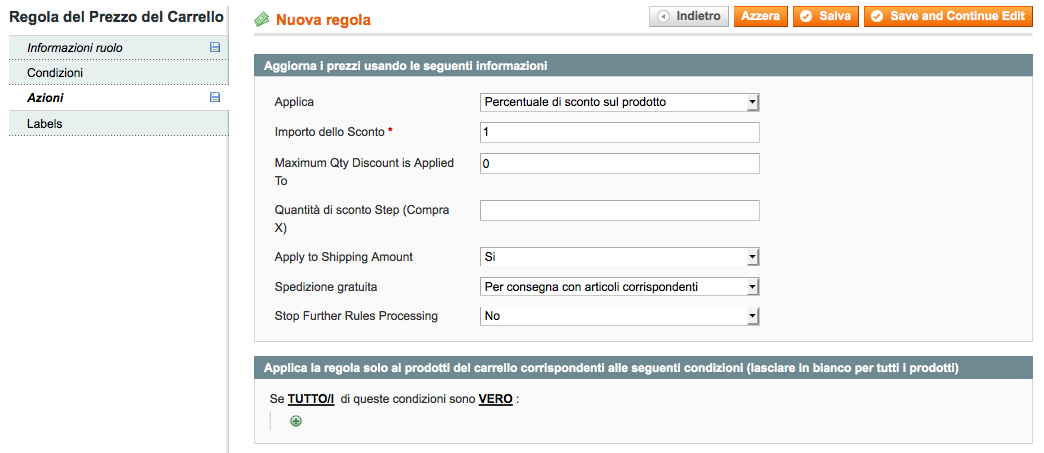Click save icon beside Informazioni ruolo tab

coord(215,47)
